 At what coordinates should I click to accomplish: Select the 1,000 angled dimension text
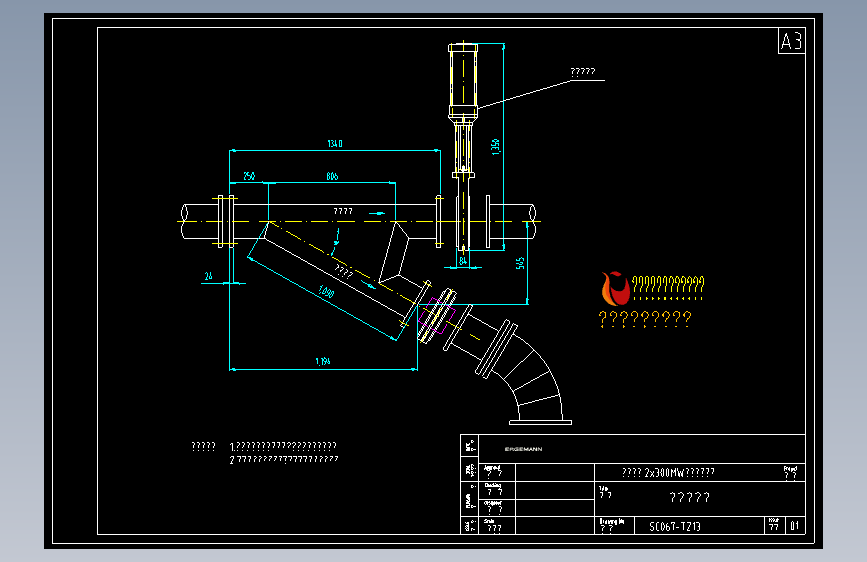point(326,292)
